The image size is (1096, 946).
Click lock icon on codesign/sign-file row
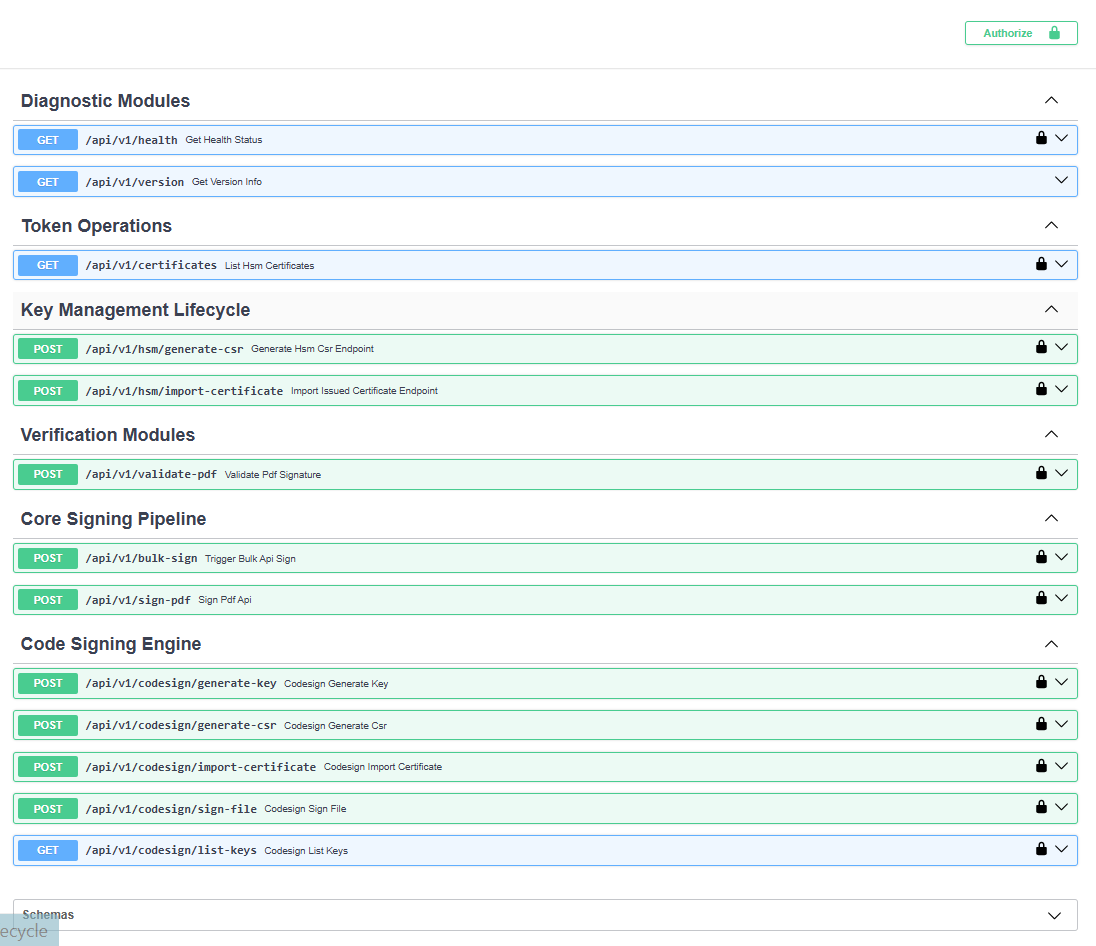click(x=1041, y=807)
